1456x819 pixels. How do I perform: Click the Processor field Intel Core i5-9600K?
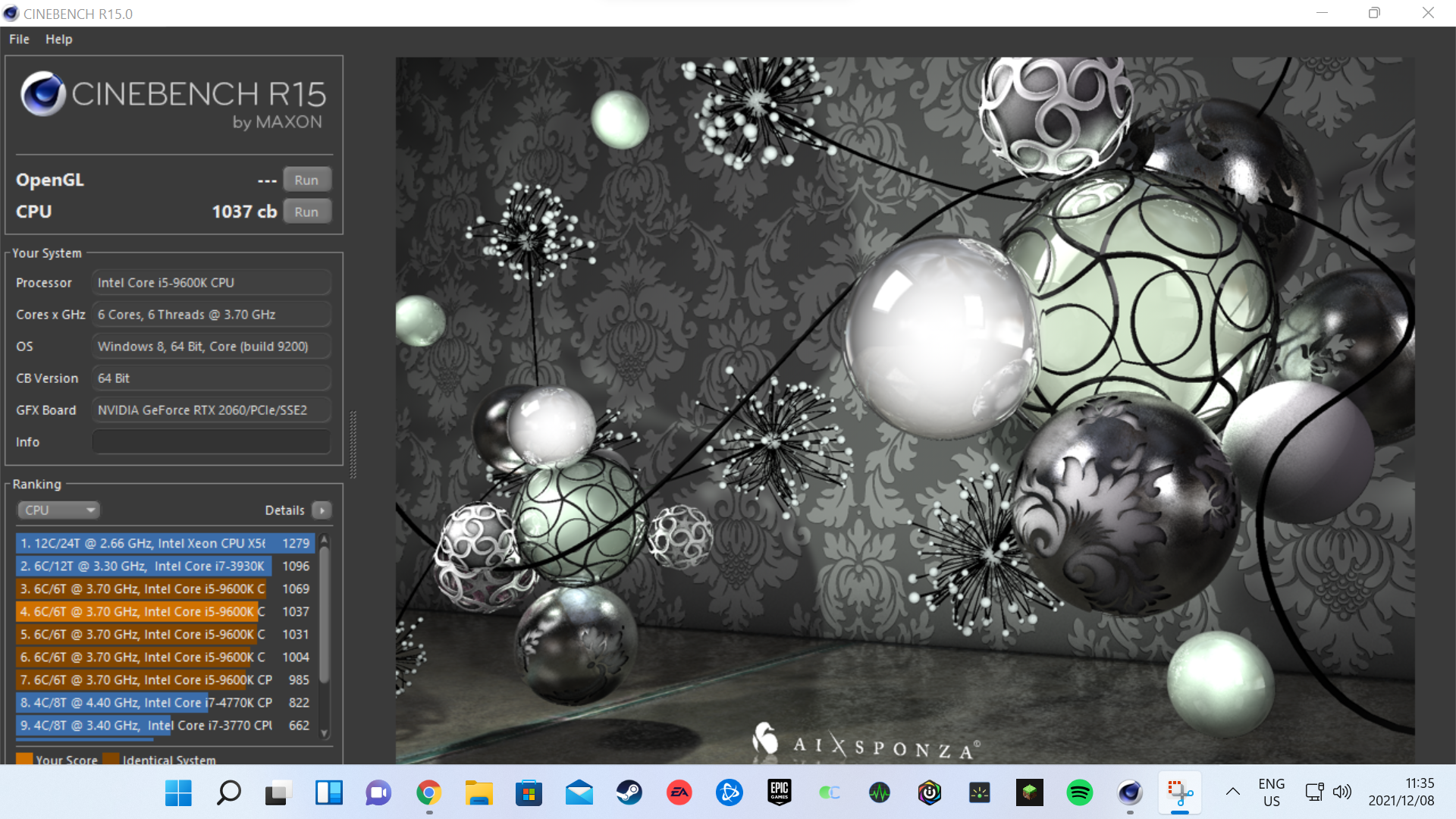(212, 282)
